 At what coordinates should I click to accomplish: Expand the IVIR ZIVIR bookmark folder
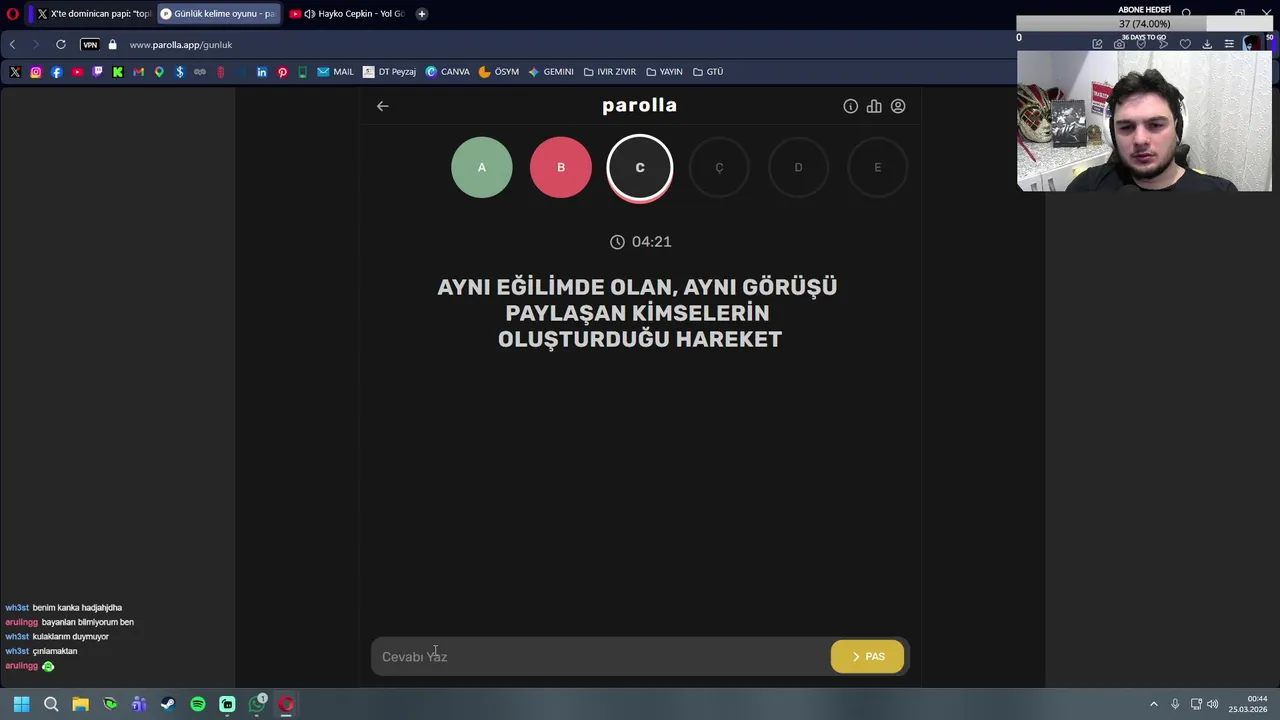[609, 72]
